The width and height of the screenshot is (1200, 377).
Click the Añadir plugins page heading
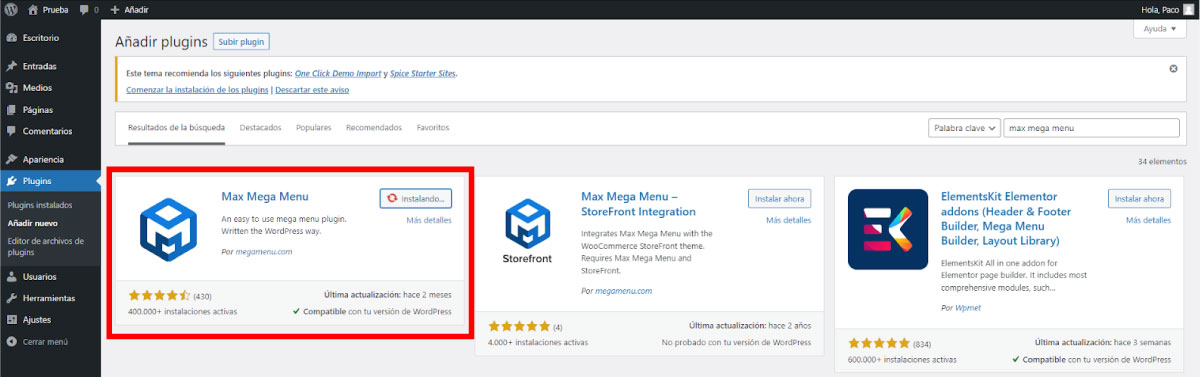coord(161,42)
